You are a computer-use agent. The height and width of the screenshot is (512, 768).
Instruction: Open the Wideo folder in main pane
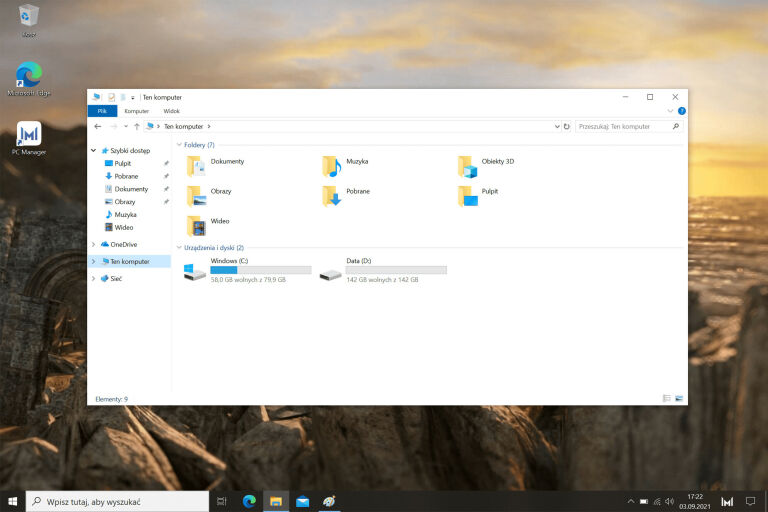208,226
